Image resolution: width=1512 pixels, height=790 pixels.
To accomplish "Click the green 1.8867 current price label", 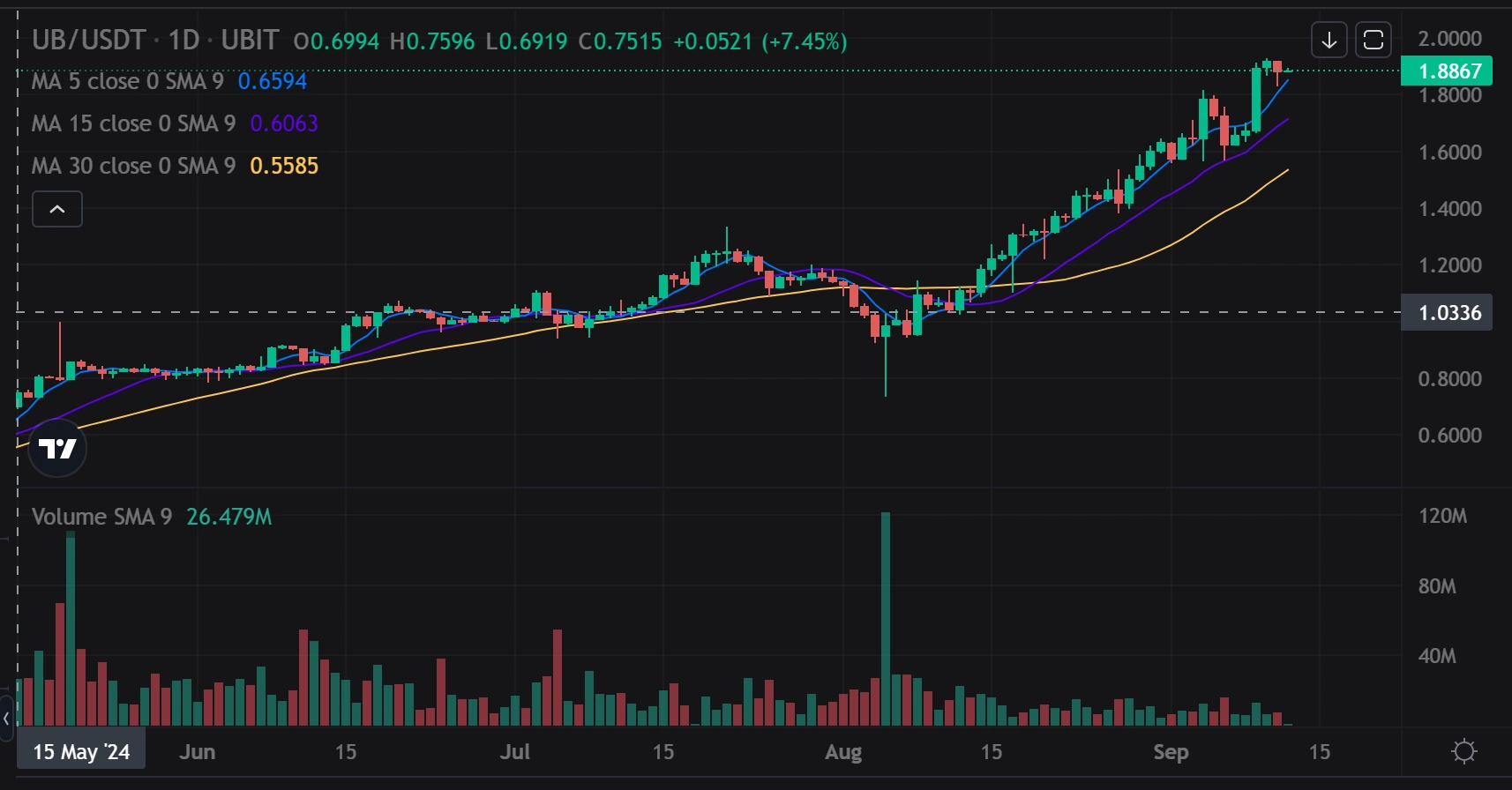I will point(1447,71).
